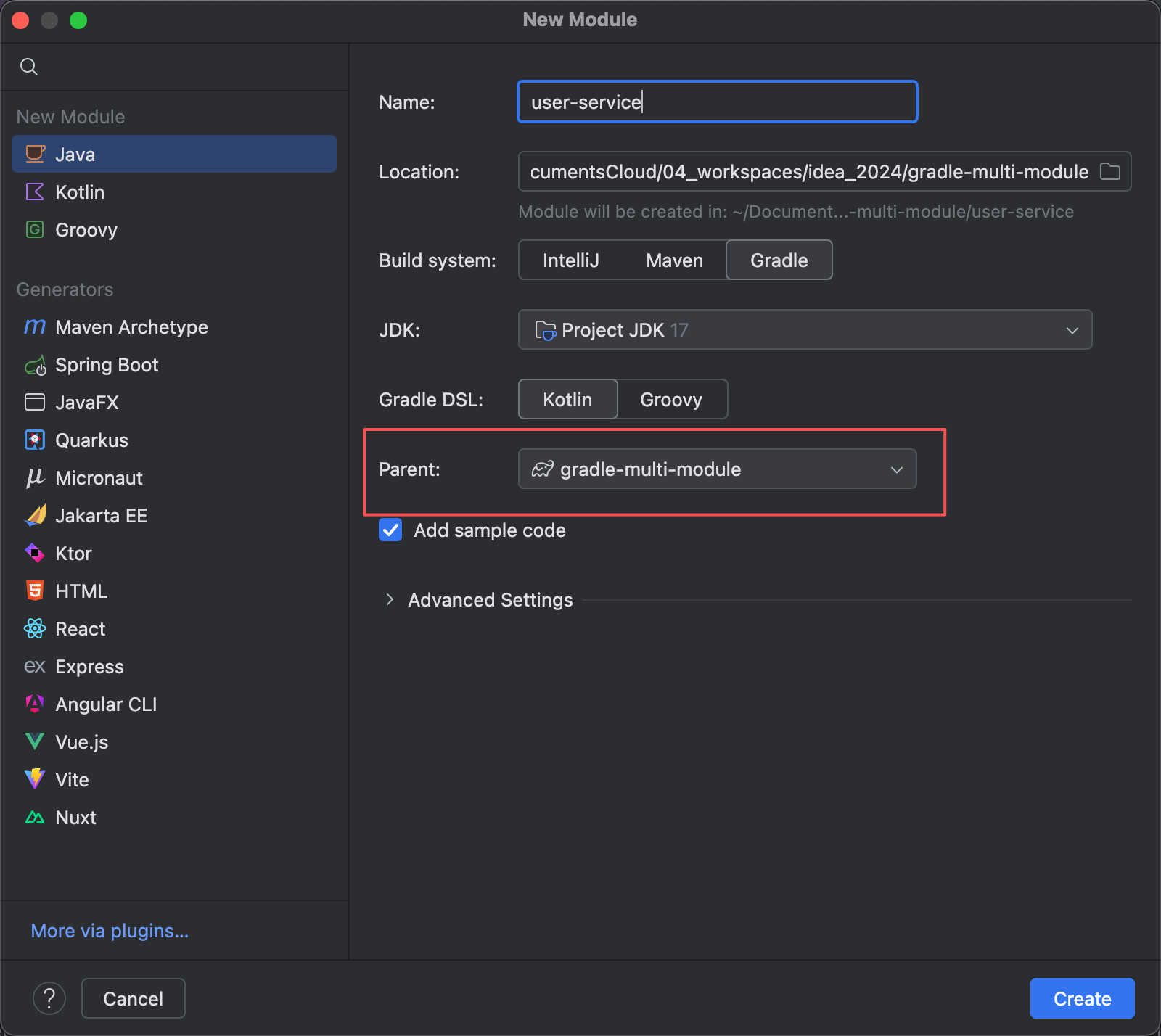
Task: Click the Name input field
Action: [x=717, y=102]
